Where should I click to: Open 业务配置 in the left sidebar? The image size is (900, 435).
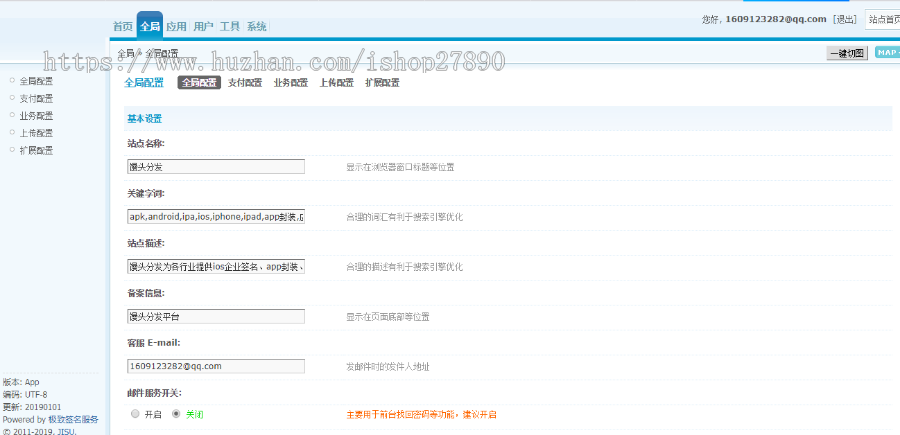[36, 116]
